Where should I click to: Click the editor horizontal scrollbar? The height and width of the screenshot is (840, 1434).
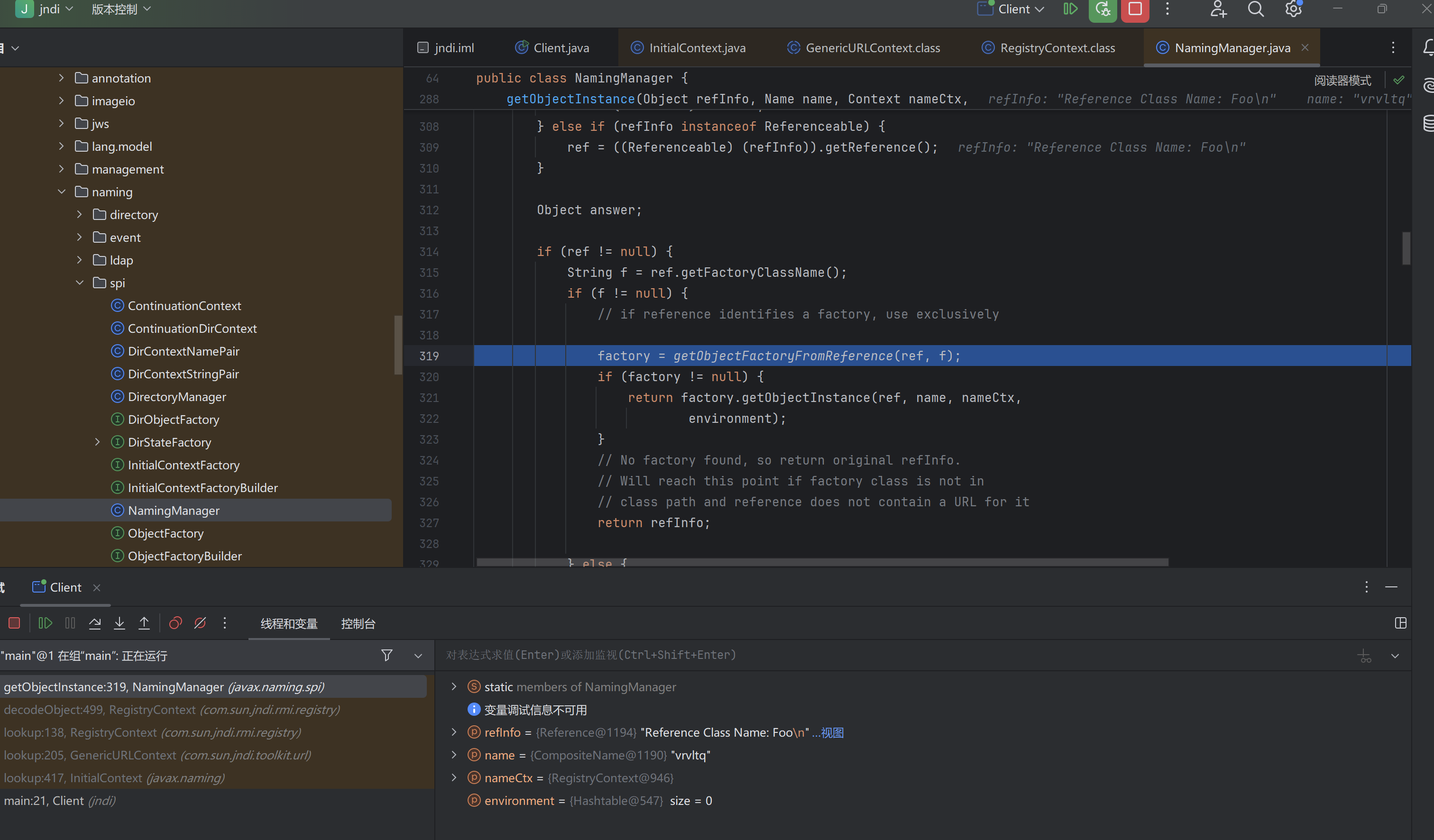[822, 562]
